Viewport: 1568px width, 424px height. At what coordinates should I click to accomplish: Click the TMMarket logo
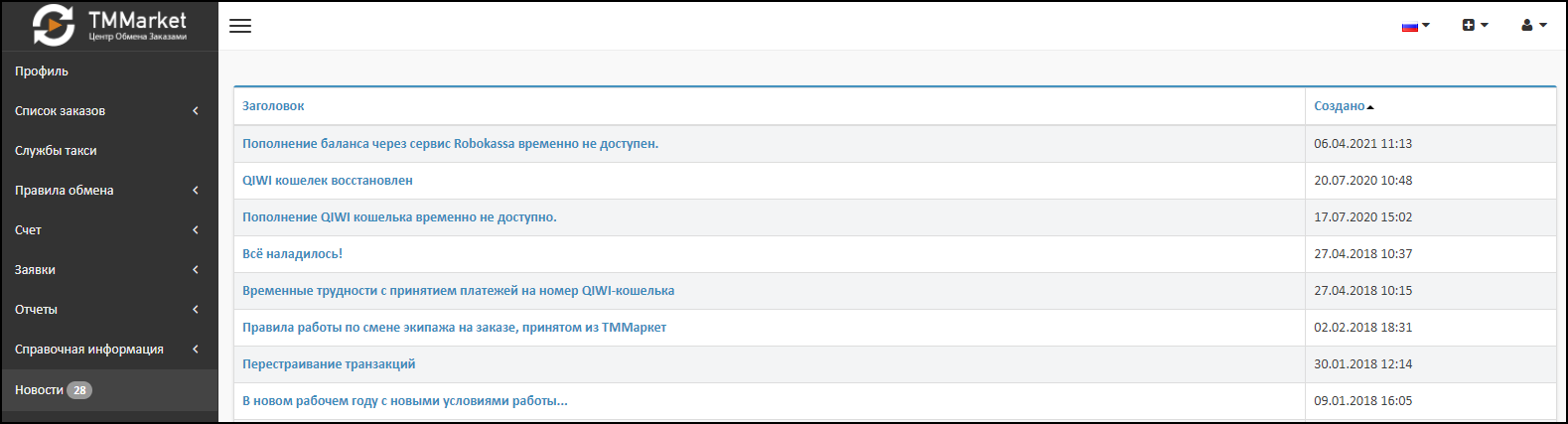click(109, 26)
